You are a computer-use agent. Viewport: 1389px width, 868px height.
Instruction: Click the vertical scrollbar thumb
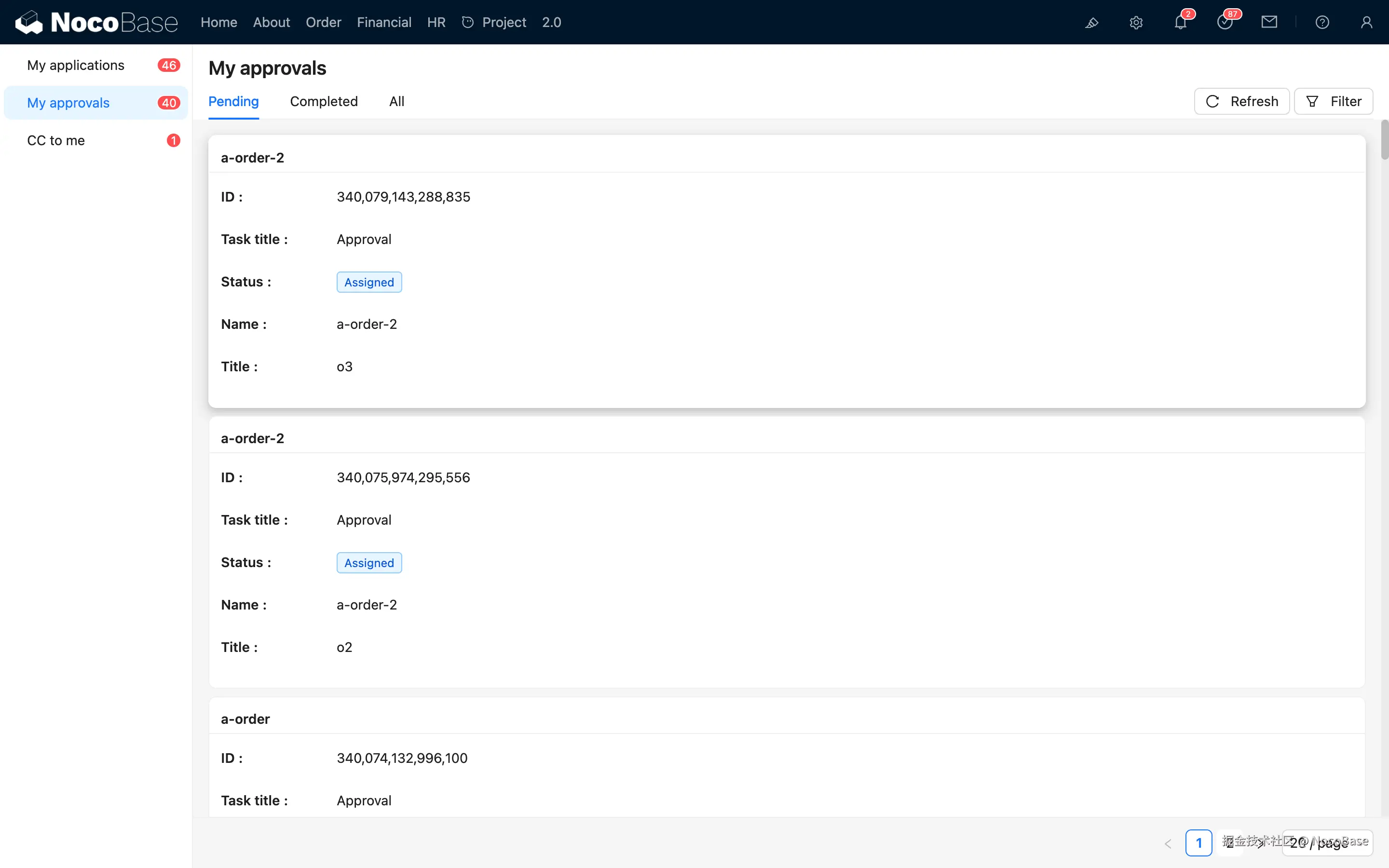pyautogui.click(x=1384, y=139)
